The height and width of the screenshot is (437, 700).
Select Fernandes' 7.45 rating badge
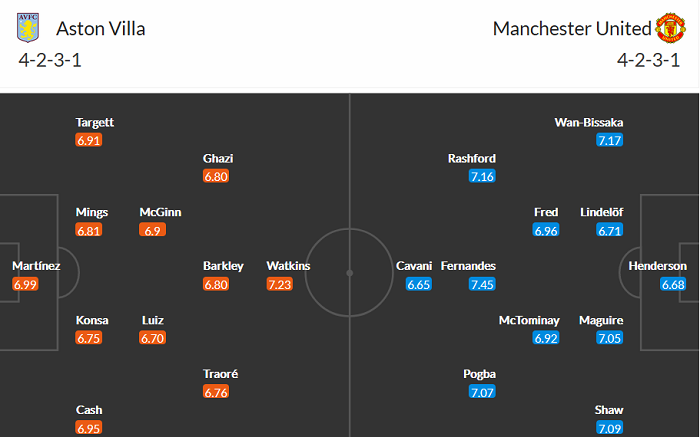[482, 284]
